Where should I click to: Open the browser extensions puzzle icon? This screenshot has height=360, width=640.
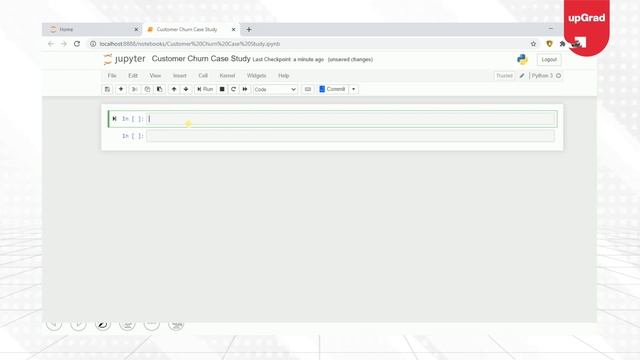coord(562,44)
